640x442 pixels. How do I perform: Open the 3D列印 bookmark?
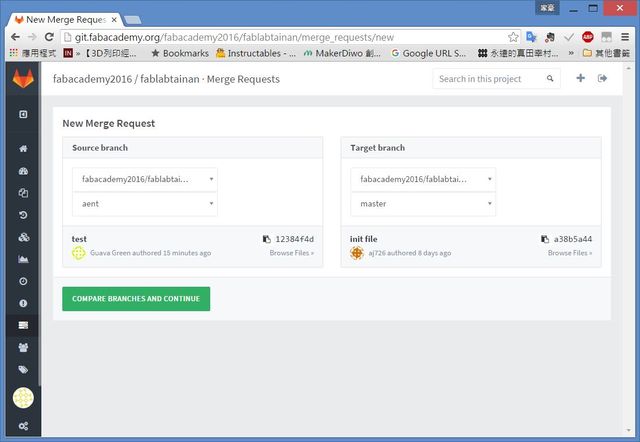coord(111,53)
